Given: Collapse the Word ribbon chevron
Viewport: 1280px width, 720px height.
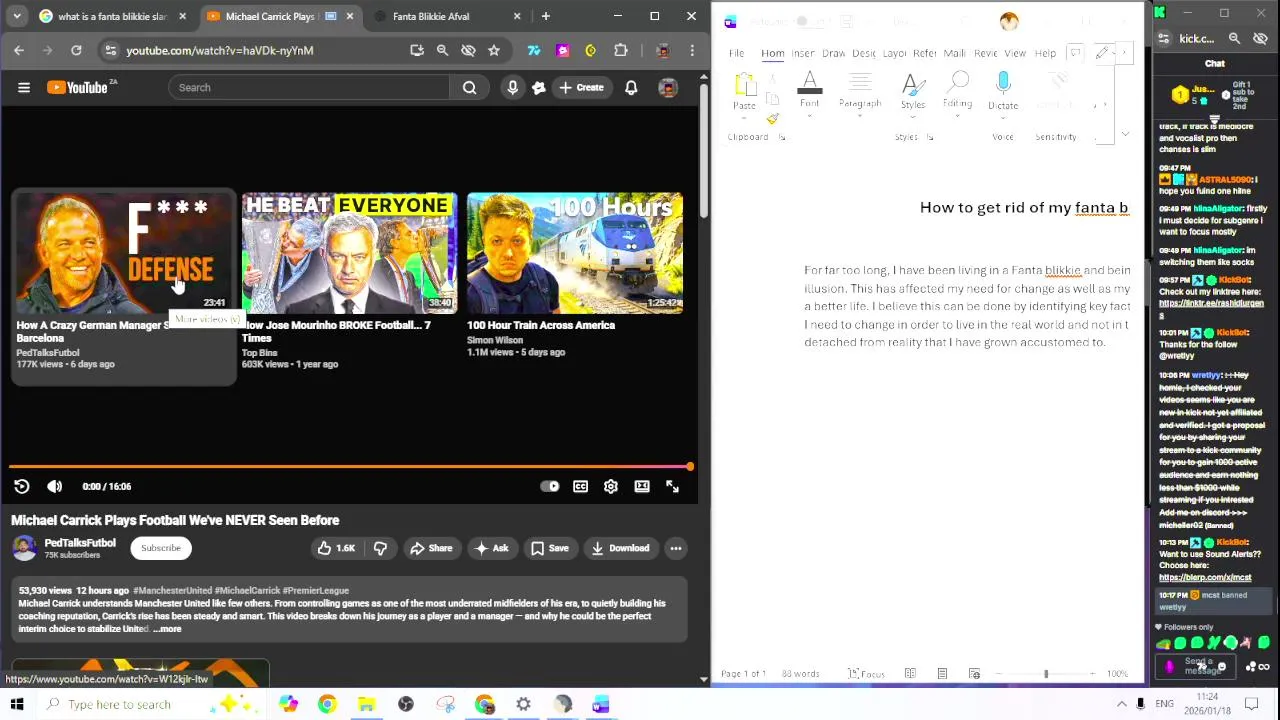Looking at the screenshot, I should click(x=1125, y=134).
